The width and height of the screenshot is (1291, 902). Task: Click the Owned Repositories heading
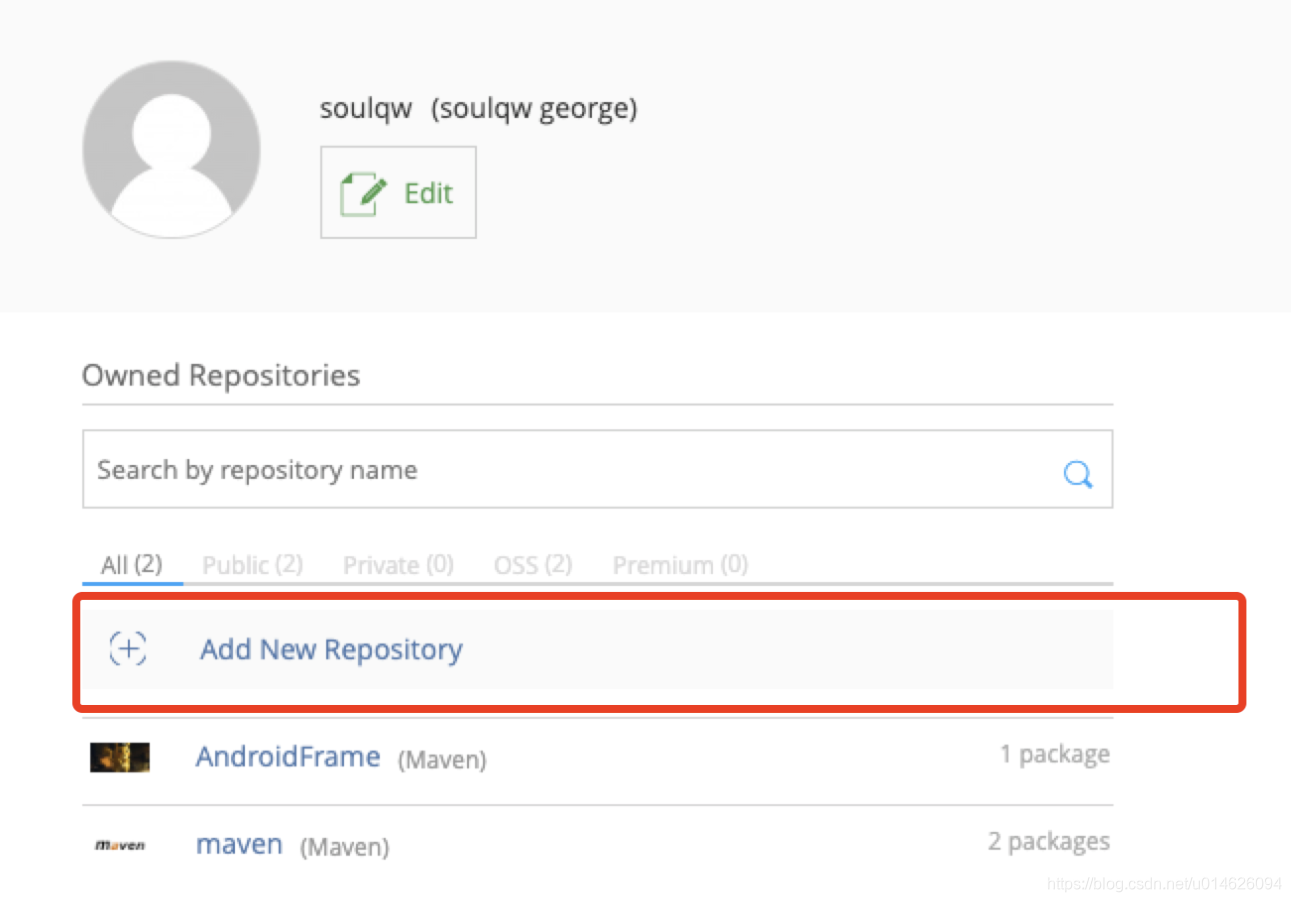tap(221, 376)
